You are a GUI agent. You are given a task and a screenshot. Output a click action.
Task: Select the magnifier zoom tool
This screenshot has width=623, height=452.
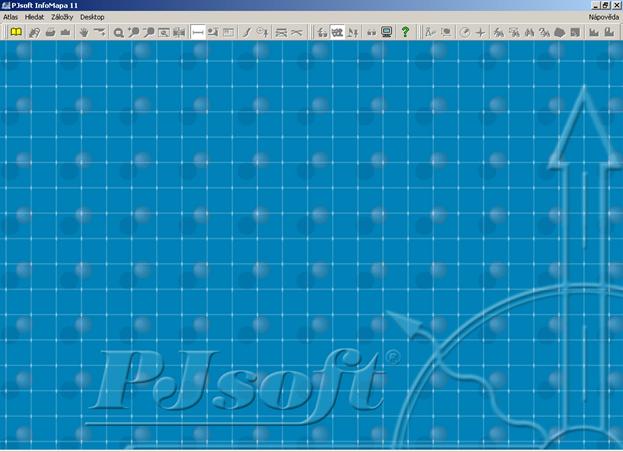(x=118, y=32)
